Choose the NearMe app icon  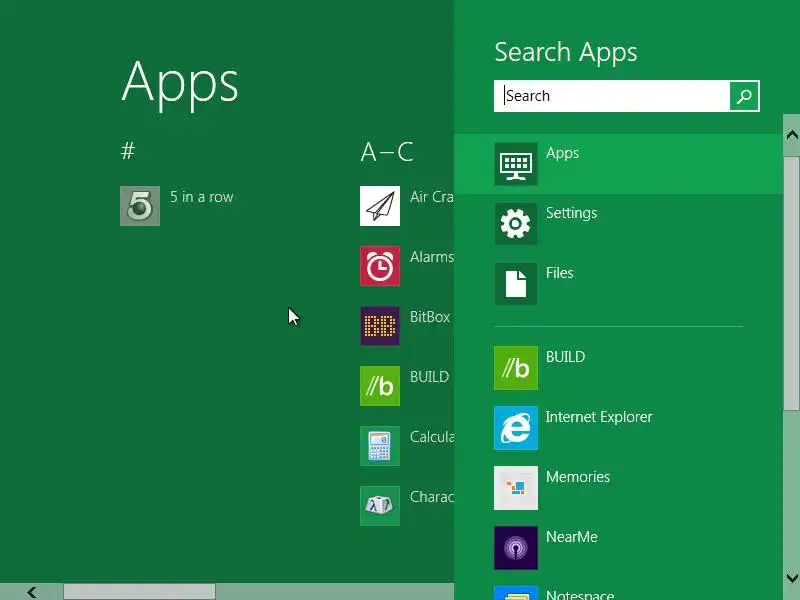point(516,548)
